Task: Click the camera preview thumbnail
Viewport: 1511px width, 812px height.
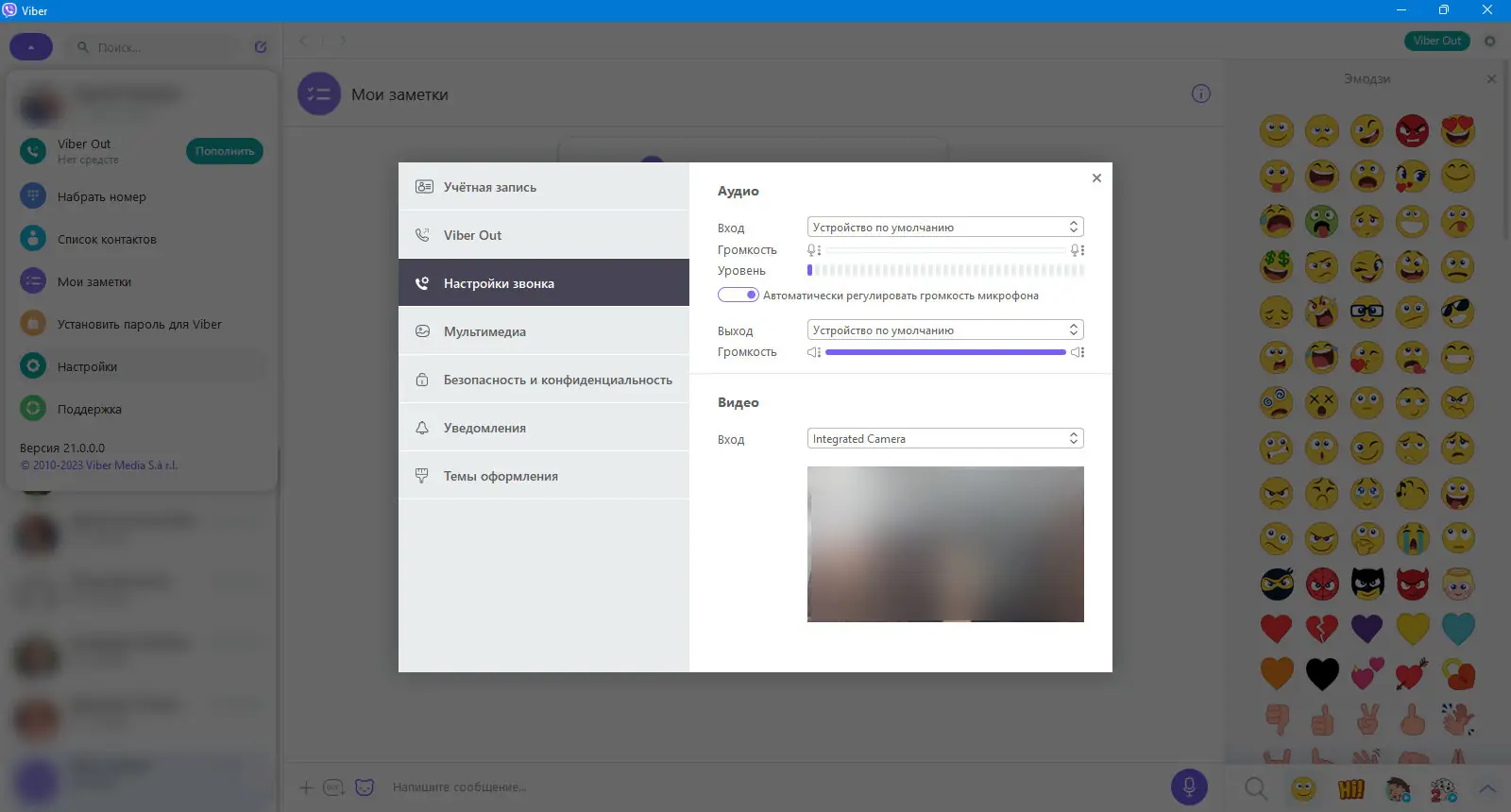Action: 945,544
